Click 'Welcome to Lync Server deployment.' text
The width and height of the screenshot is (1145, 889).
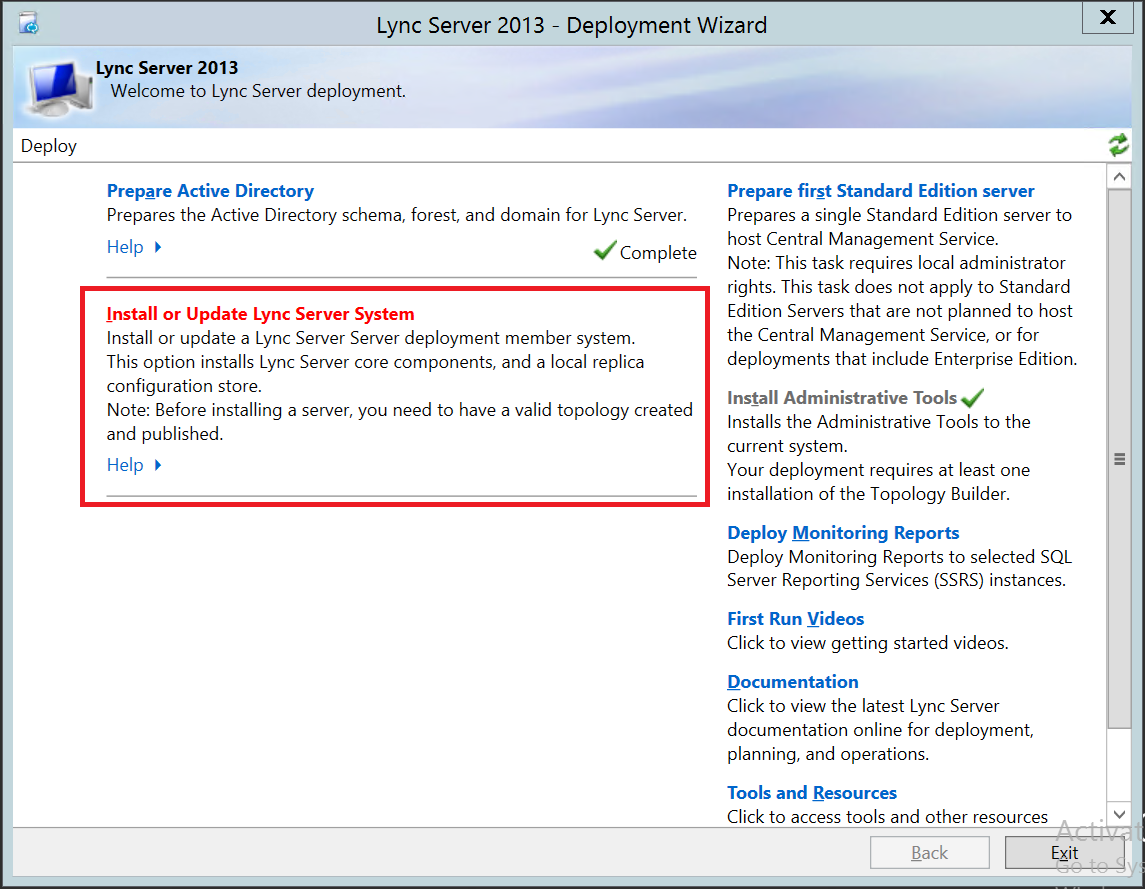click(259, 91)
